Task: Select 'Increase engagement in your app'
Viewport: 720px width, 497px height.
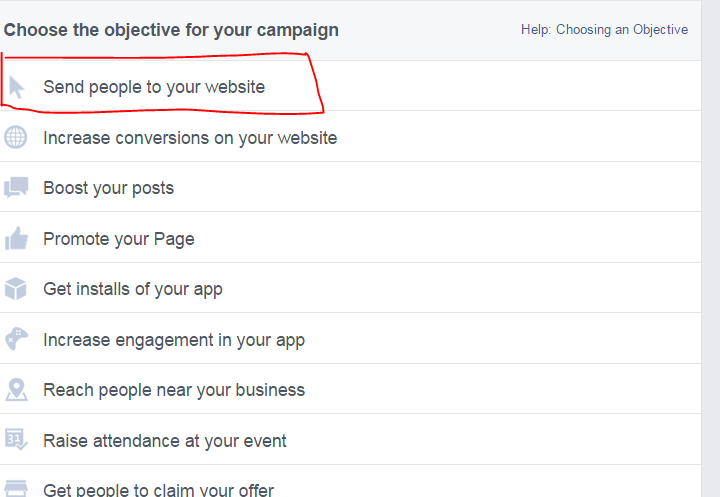Action: [x=350, y=339]
